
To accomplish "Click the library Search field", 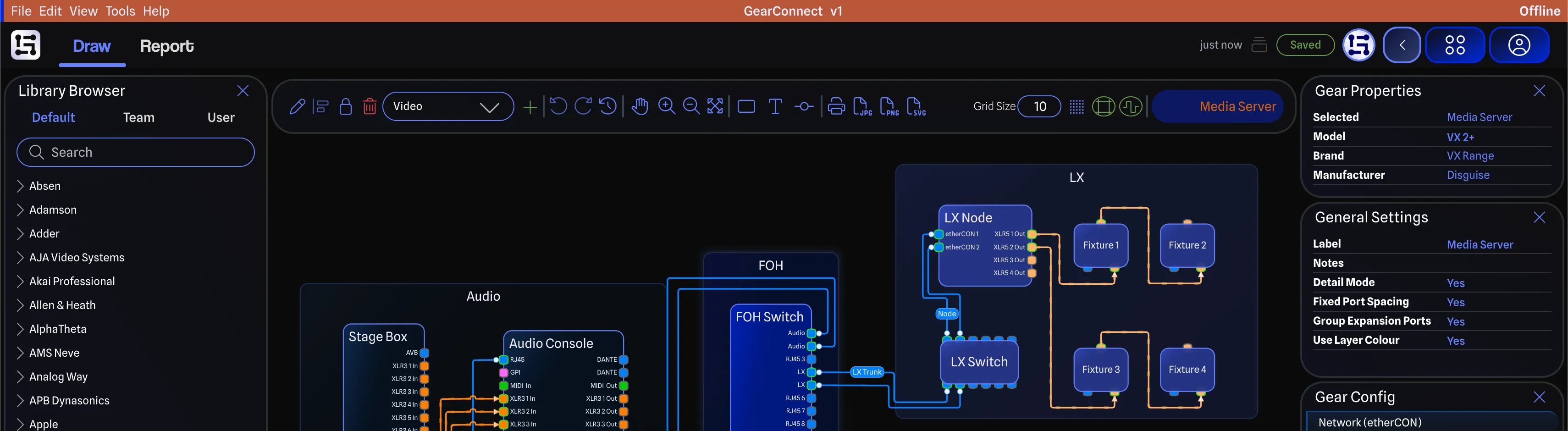I will point(136,152).
